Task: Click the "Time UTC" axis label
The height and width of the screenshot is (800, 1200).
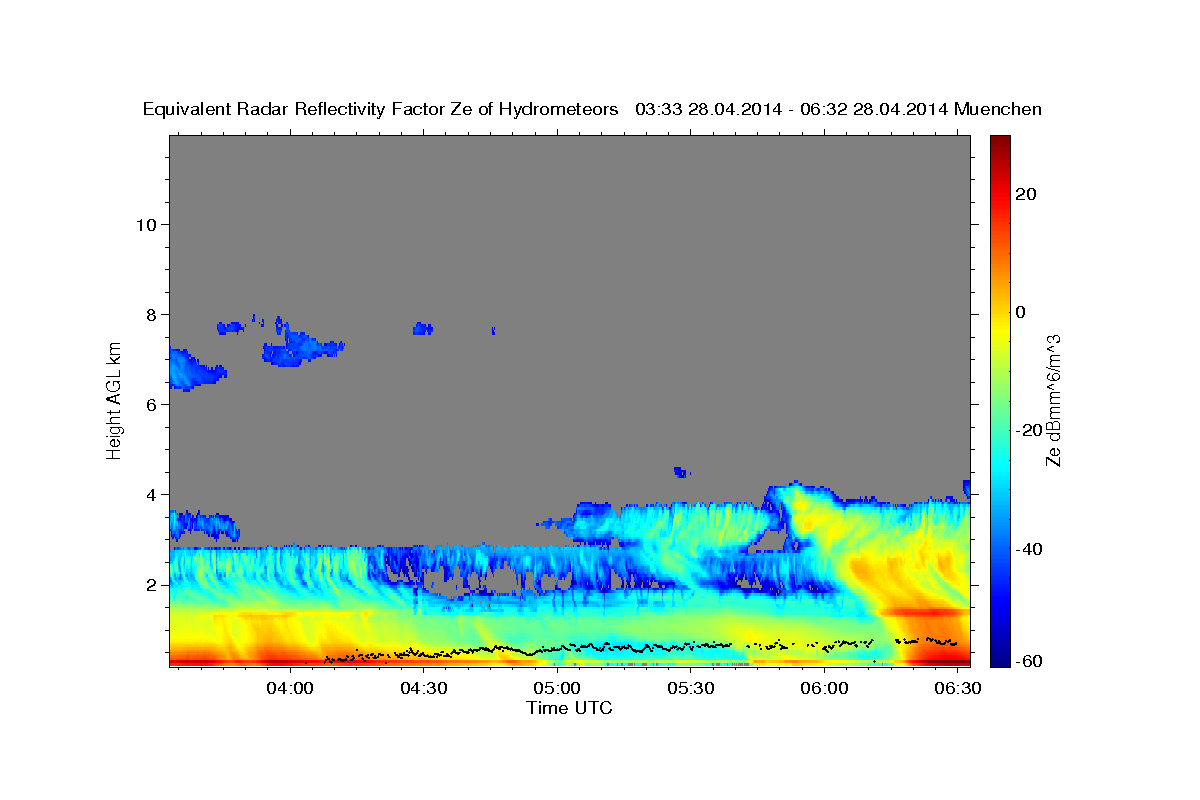Action: tap(569, 708)
